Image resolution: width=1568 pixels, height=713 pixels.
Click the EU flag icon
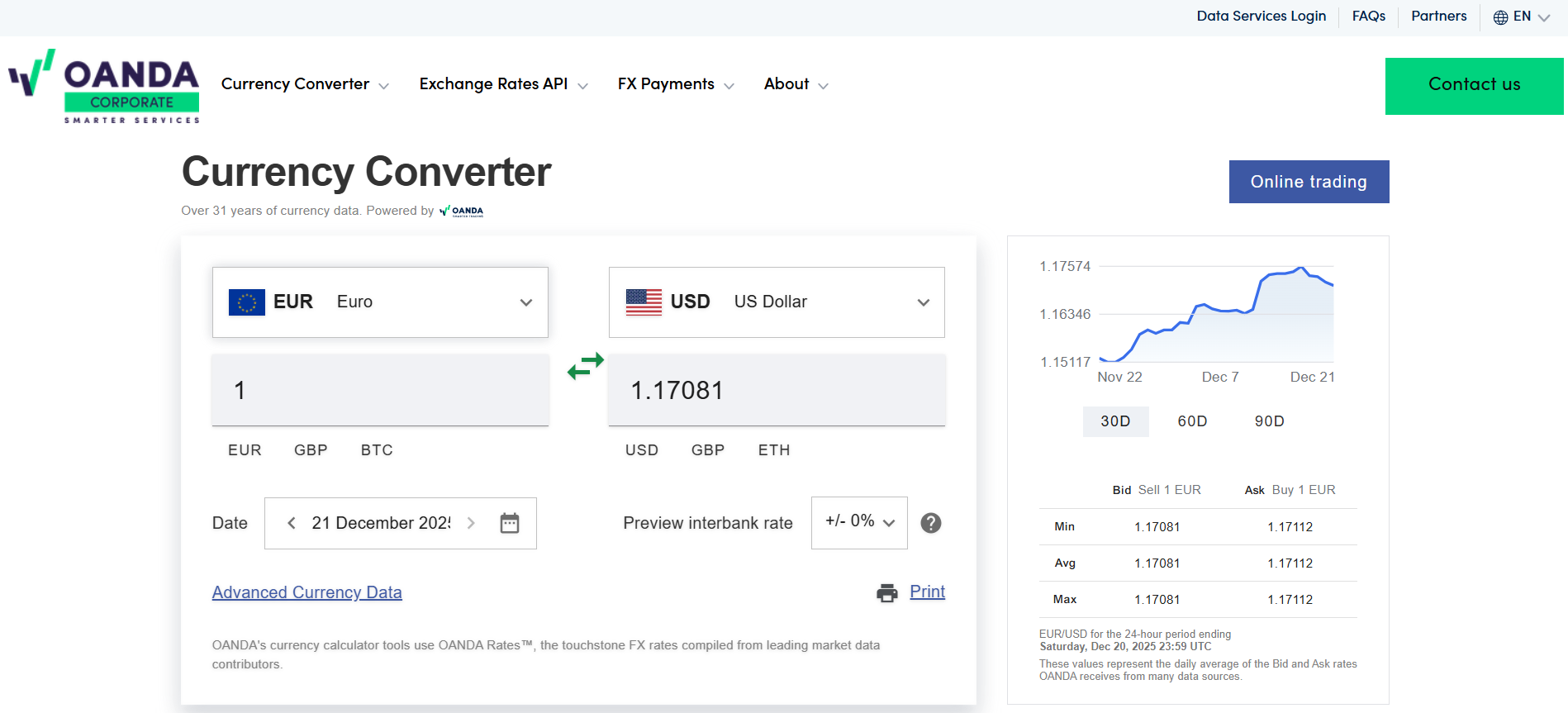[247, 302]
